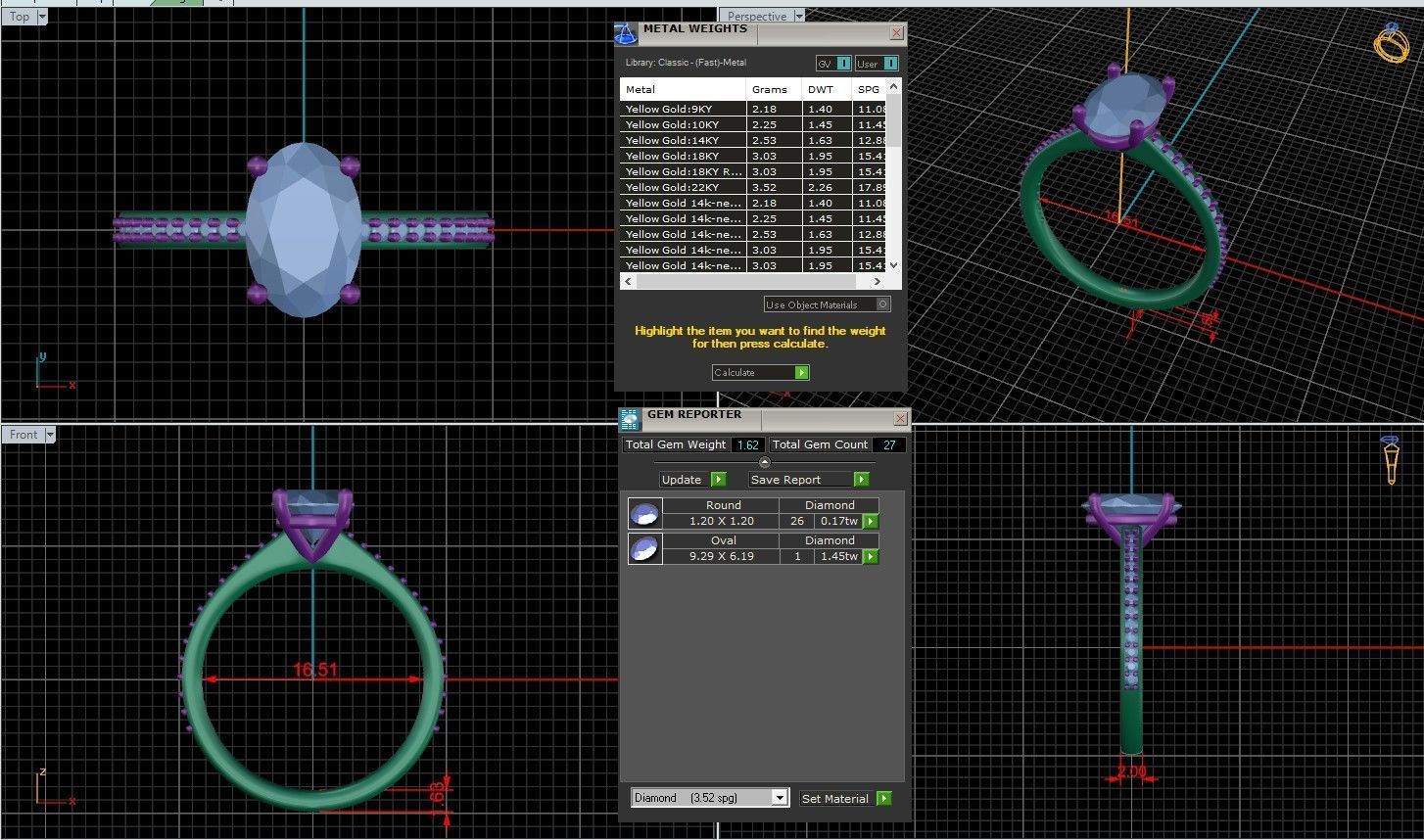This screenshot has height=840, width=1424.
Task: Click the 1.45tw weight for Oval diamond
Action: (839, 557)
